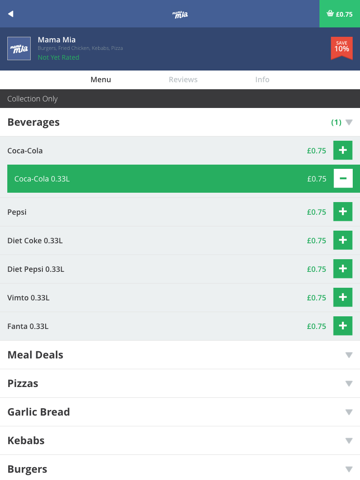360x480 pixels.
Task: Remove Coca-Cola 0.33L with minus button
Action: click(343, 178)
